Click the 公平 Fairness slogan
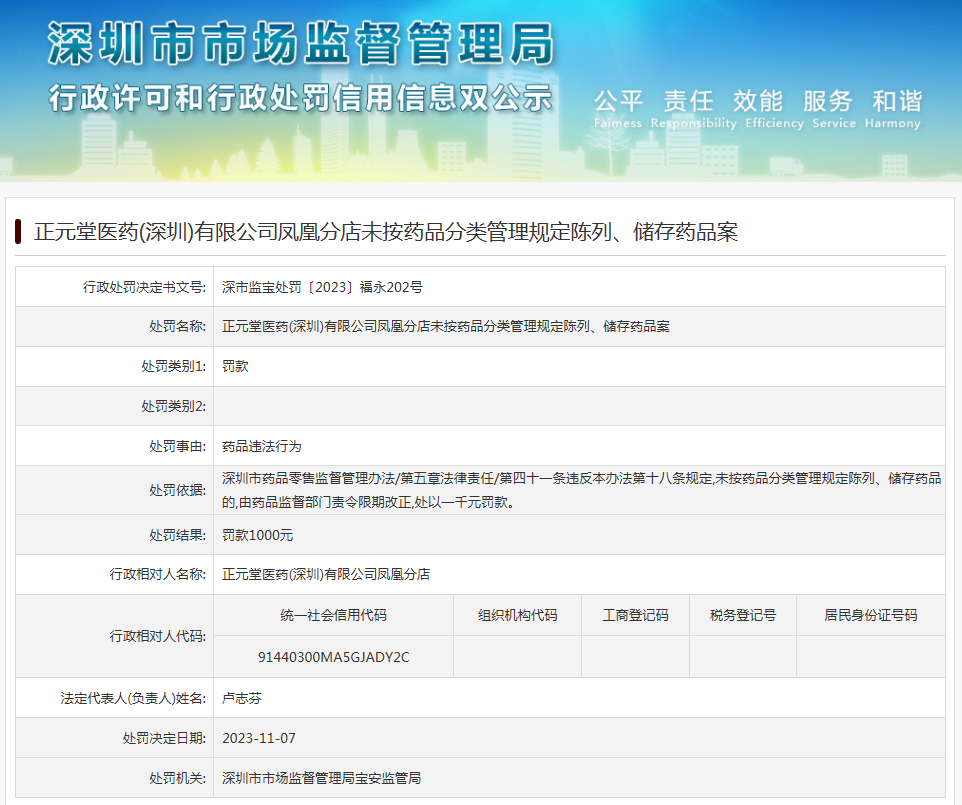This screenshot has height=805, width=962. click(x=618, y=109)
